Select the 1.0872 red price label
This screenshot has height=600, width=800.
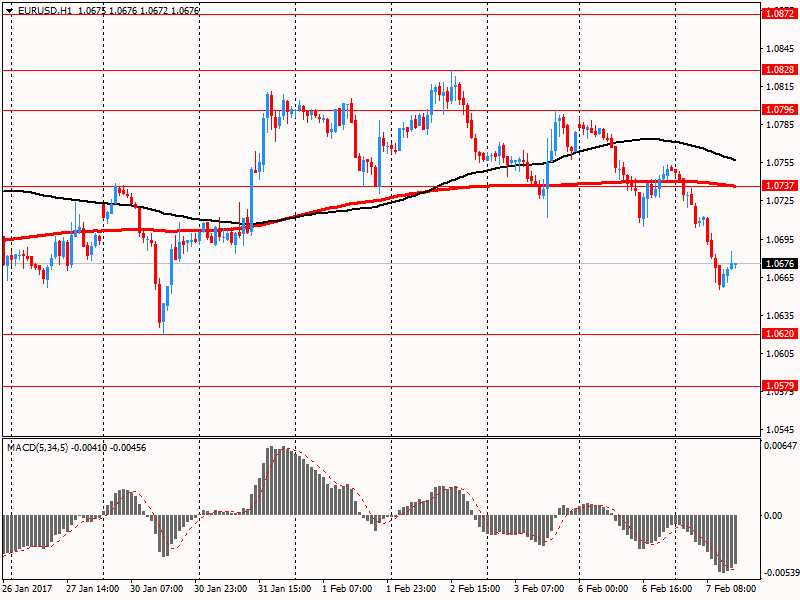click(x=778, y=14)
